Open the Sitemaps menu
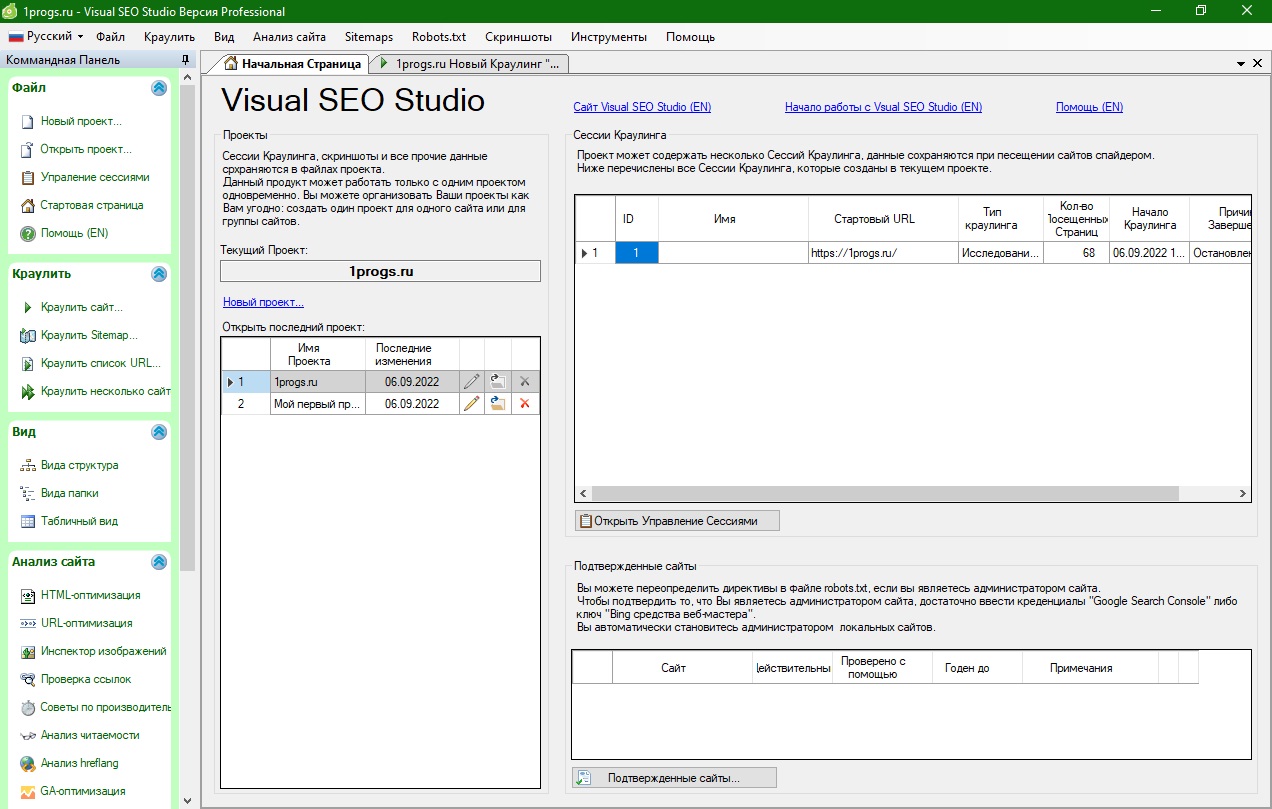Image resolution: width=1272 pixels, height=809 pixels. click(x=369, y=37)
